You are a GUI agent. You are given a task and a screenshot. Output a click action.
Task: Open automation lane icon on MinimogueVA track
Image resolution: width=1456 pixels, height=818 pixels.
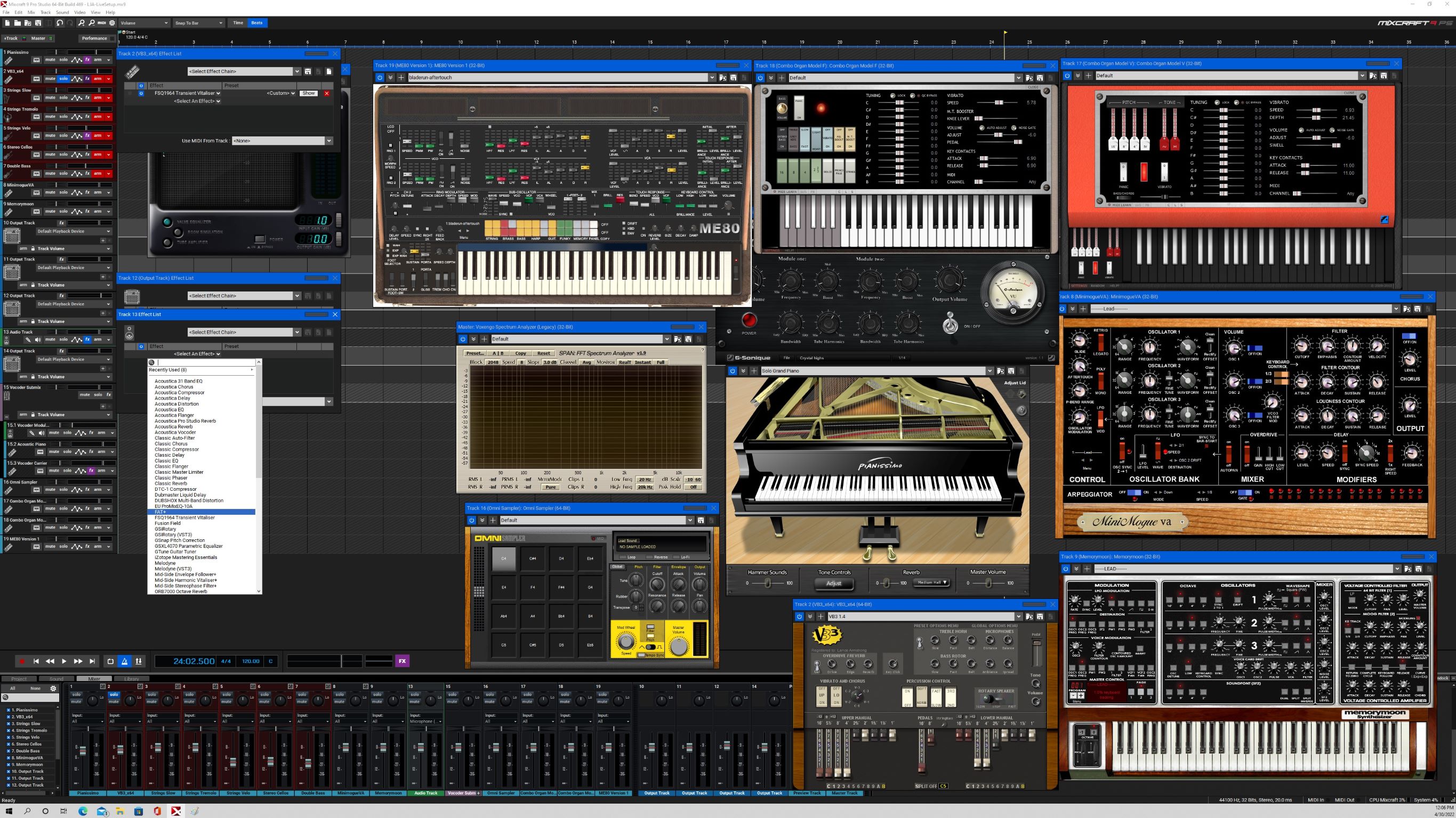[76, 192]
